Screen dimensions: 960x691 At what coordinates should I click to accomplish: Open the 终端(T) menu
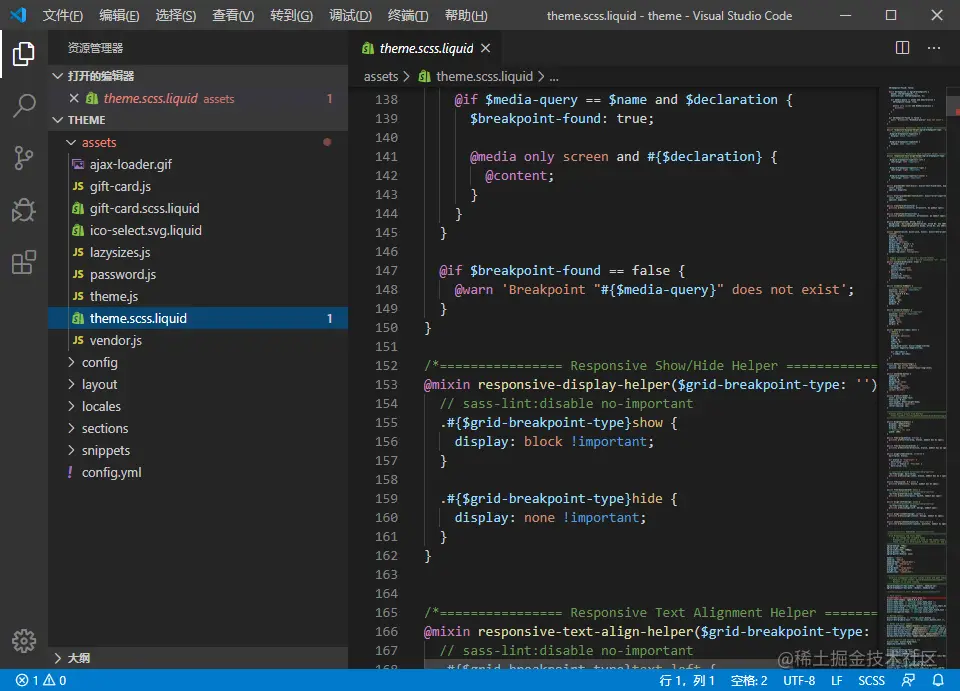pos(408,16)
